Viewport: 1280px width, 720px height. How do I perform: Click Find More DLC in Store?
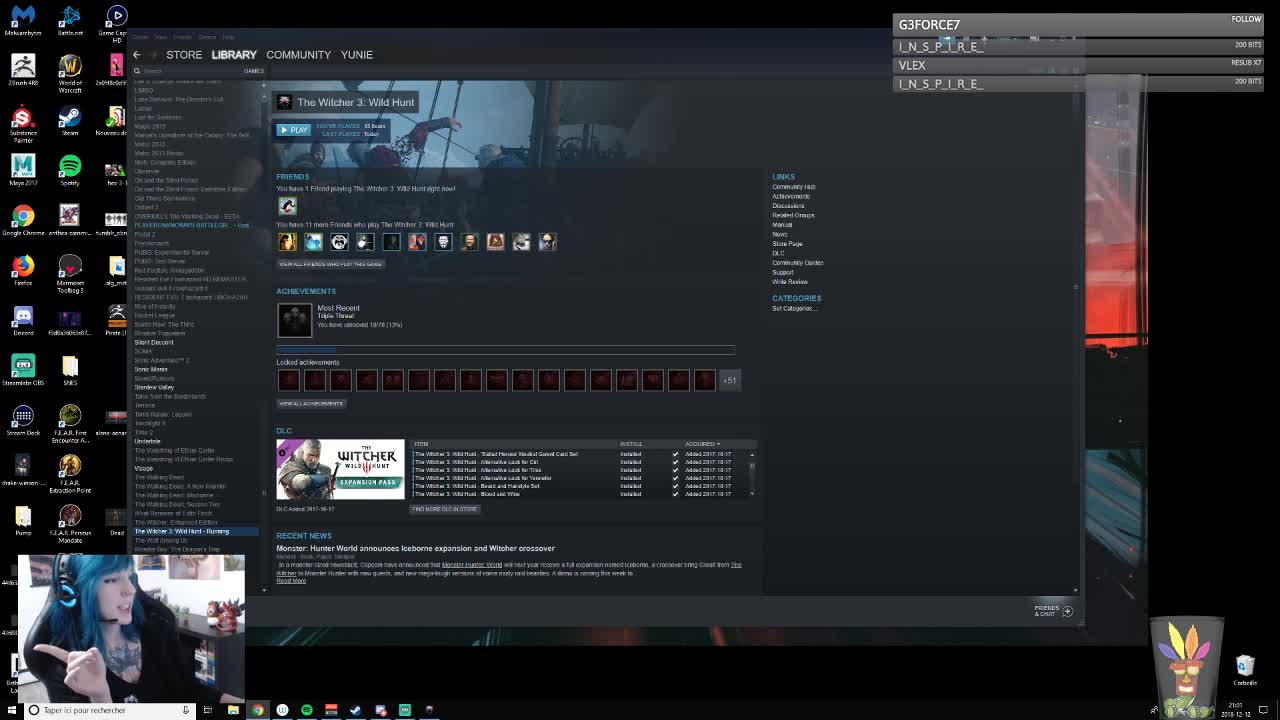(445, 509)
